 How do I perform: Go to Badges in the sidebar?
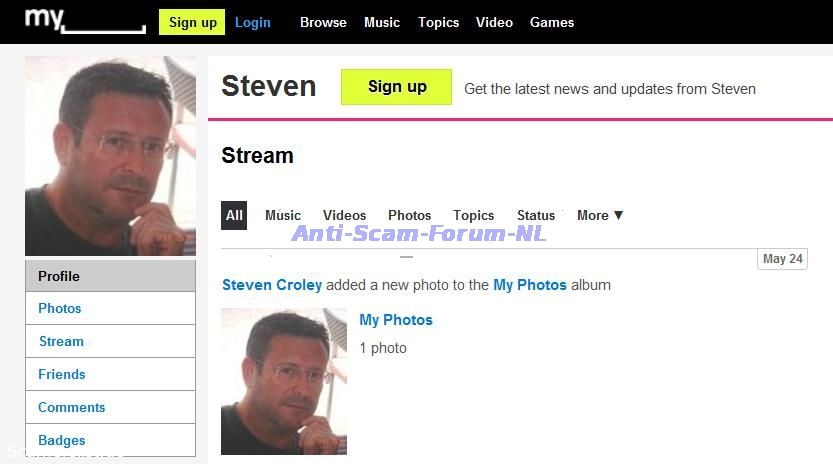pos(62,440)
